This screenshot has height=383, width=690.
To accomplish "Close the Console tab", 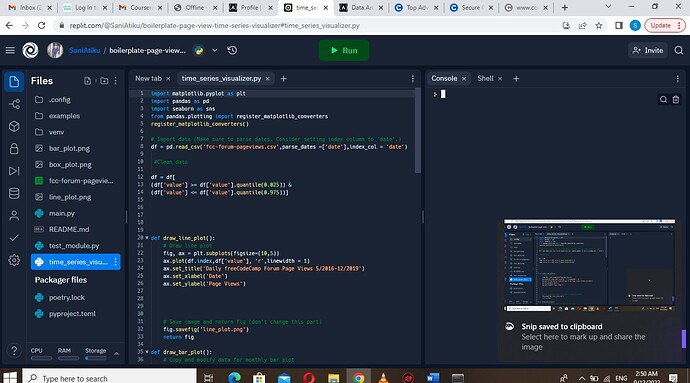I will [464, 78].
